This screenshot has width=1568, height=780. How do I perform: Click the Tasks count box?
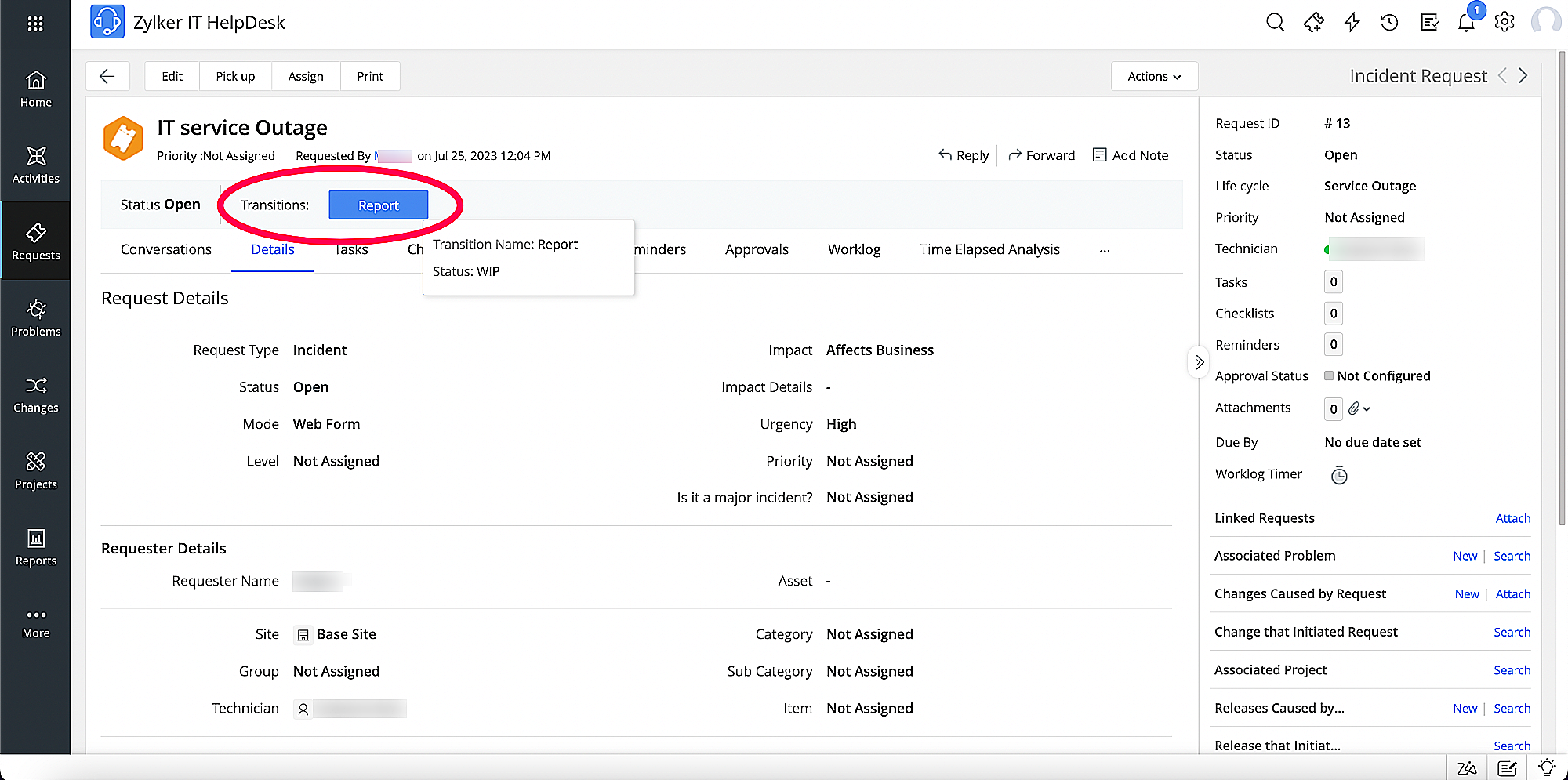1334,282
